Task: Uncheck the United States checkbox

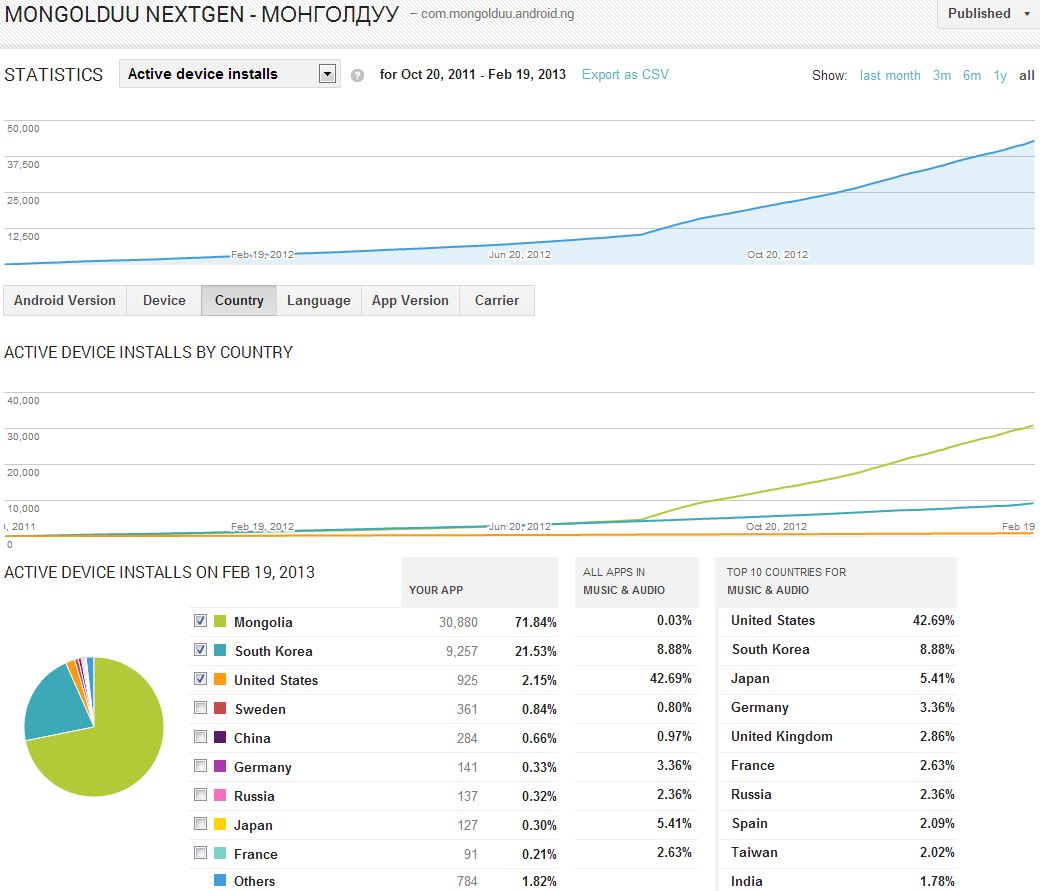Action: [x=200, y=679]
